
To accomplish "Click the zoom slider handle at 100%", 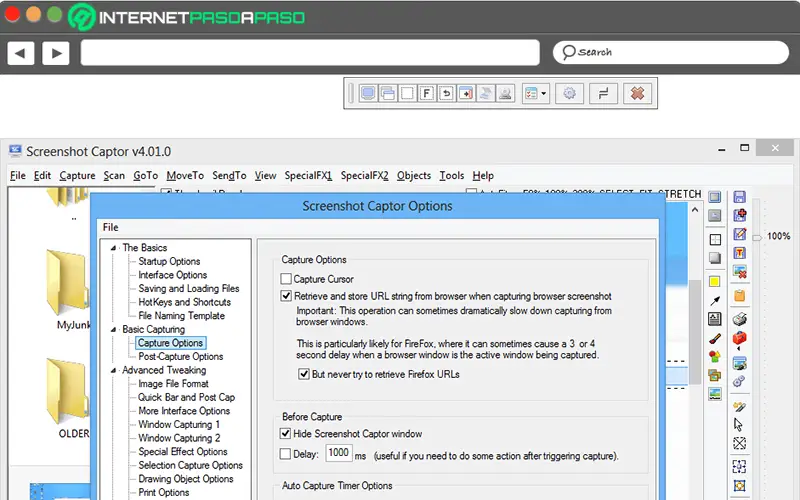I will pos(759,237).
